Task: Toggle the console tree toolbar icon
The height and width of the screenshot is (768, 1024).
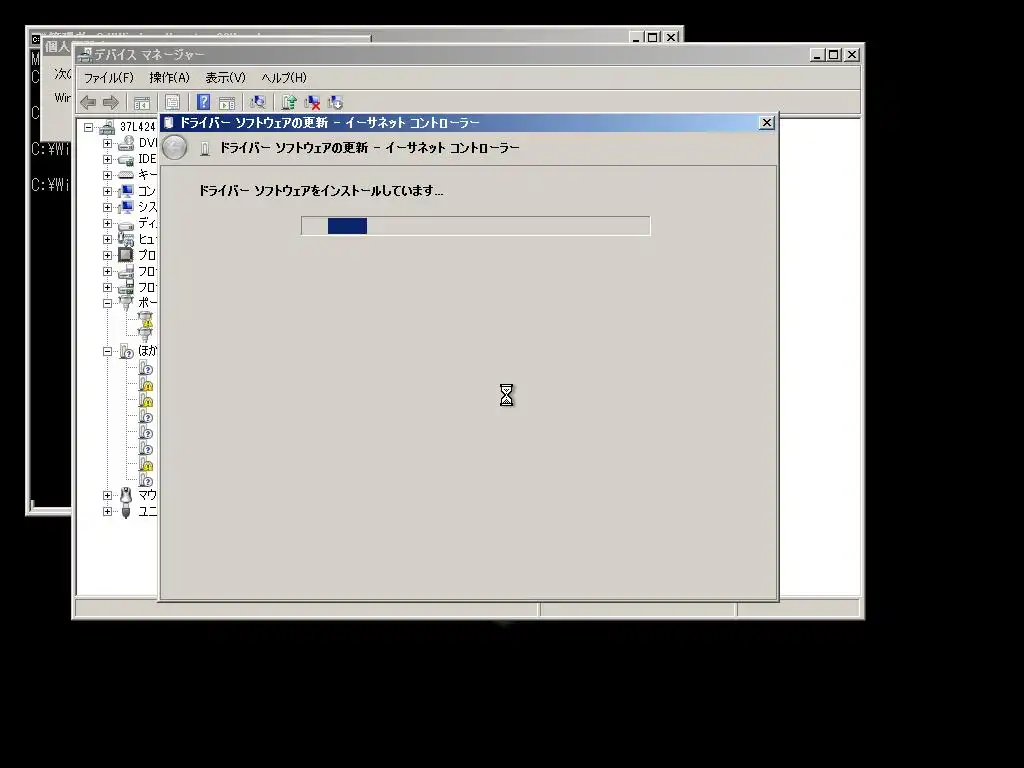Action: tap(142, 103)
